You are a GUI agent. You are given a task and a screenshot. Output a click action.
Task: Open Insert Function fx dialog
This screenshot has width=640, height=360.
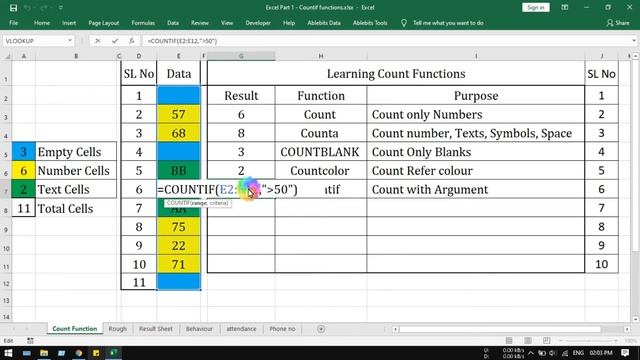click(131, 41)
